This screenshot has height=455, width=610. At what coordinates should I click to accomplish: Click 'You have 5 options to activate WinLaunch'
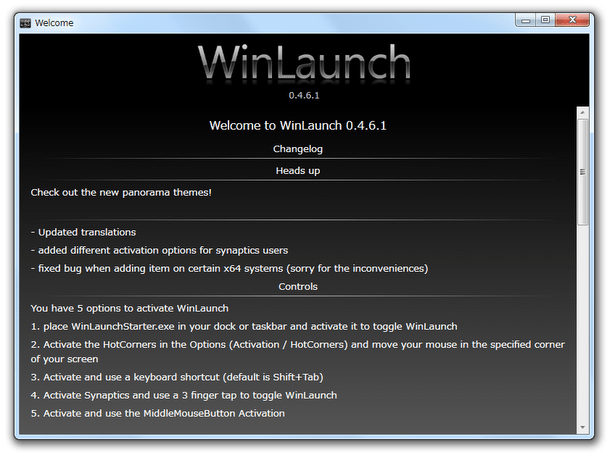(x=130, y=308)
